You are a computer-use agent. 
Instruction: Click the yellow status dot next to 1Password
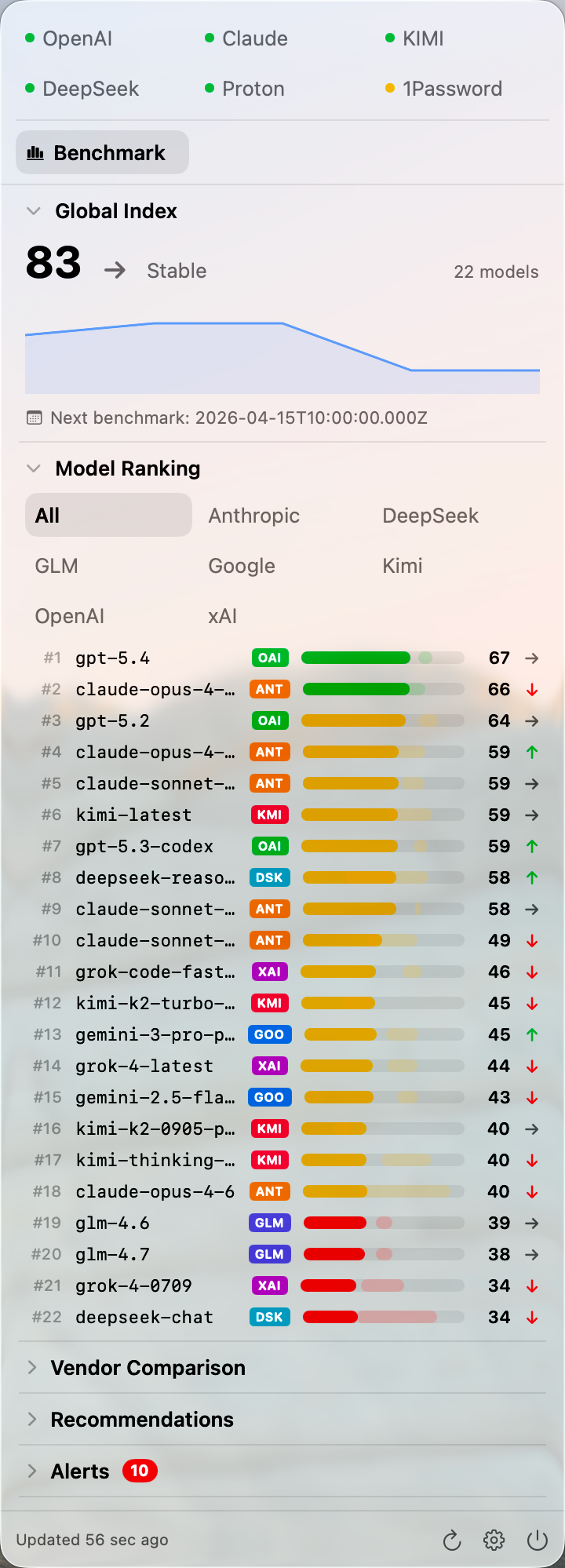[x=390, y=89]
